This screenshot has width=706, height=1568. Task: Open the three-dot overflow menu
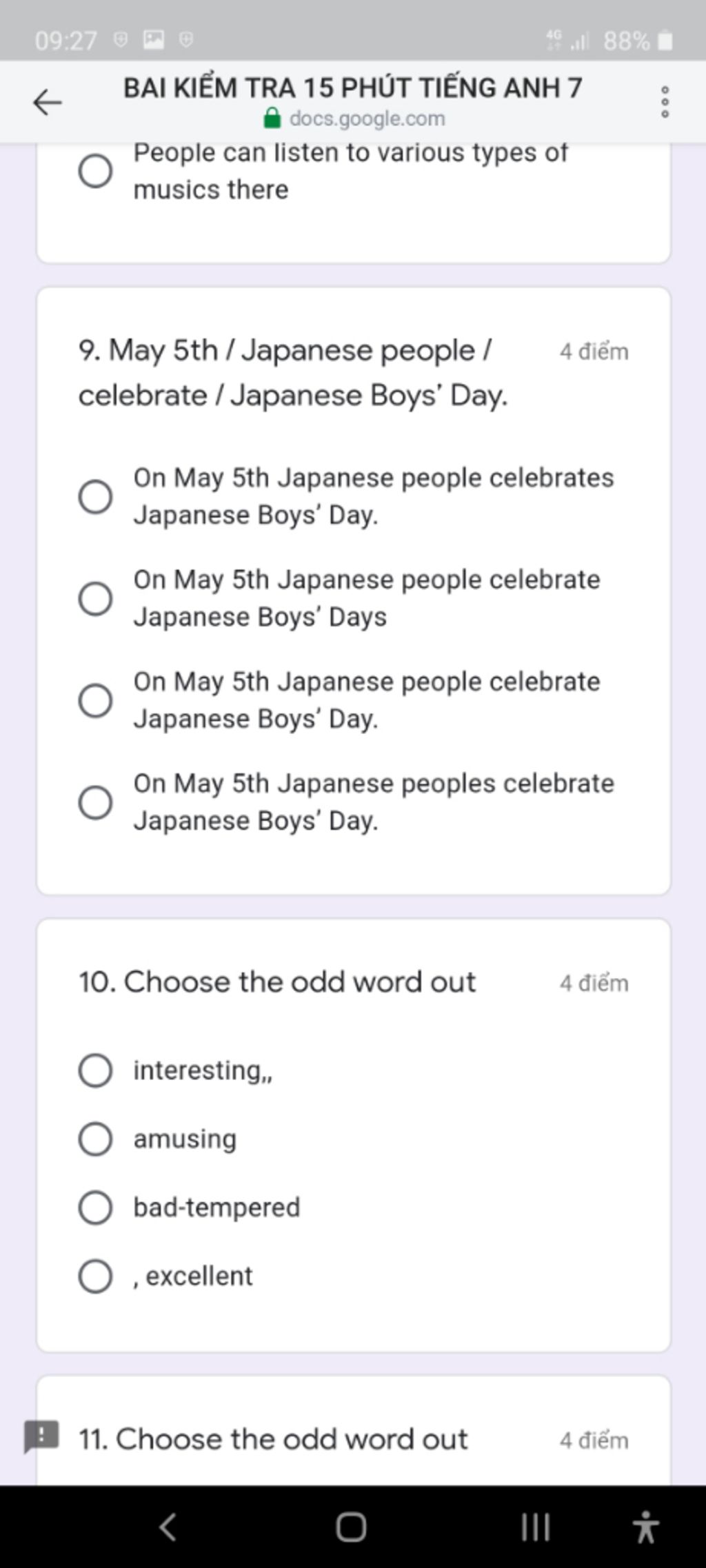(x=665, y=102)
